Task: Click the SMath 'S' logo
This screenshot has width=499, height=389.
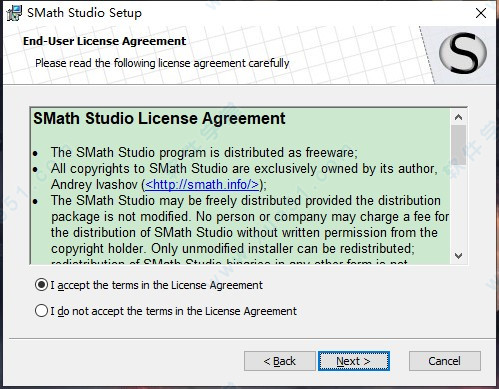Action: coord(463,53)
